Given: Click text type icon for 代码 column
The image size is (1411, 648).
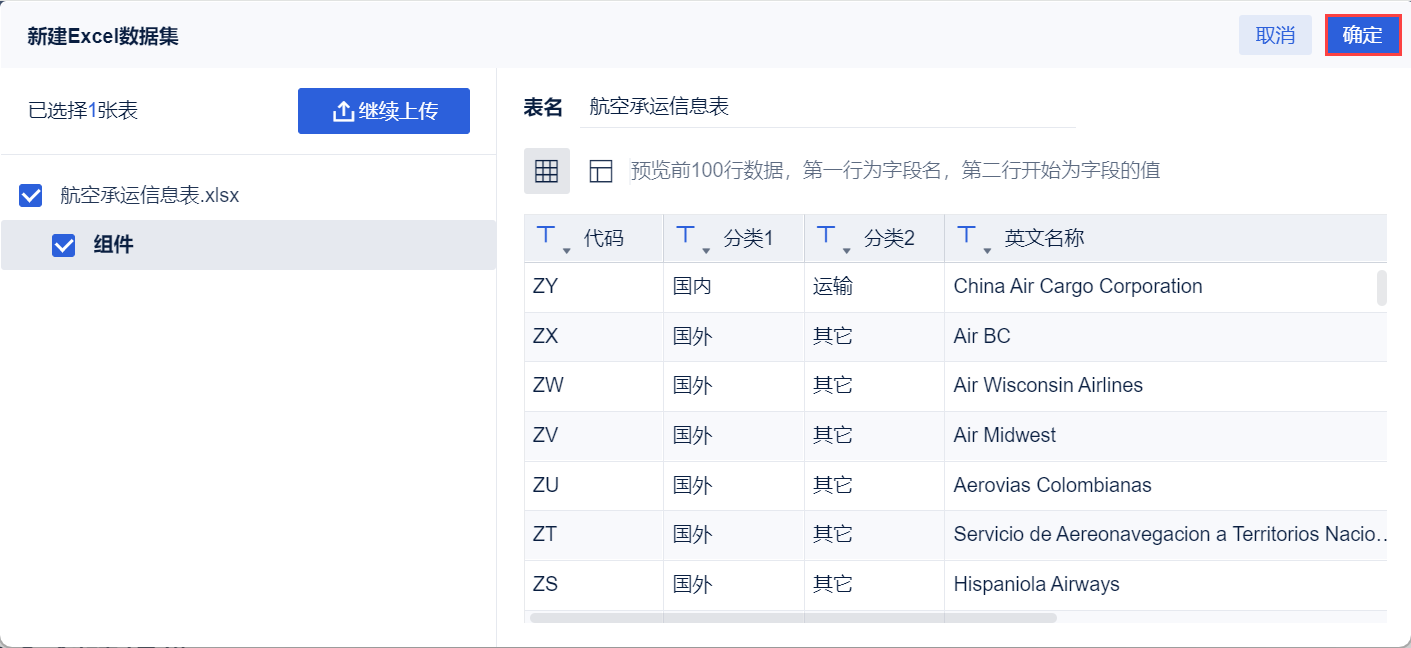Looking at the screenshot, I should click(x=546, y=235).
